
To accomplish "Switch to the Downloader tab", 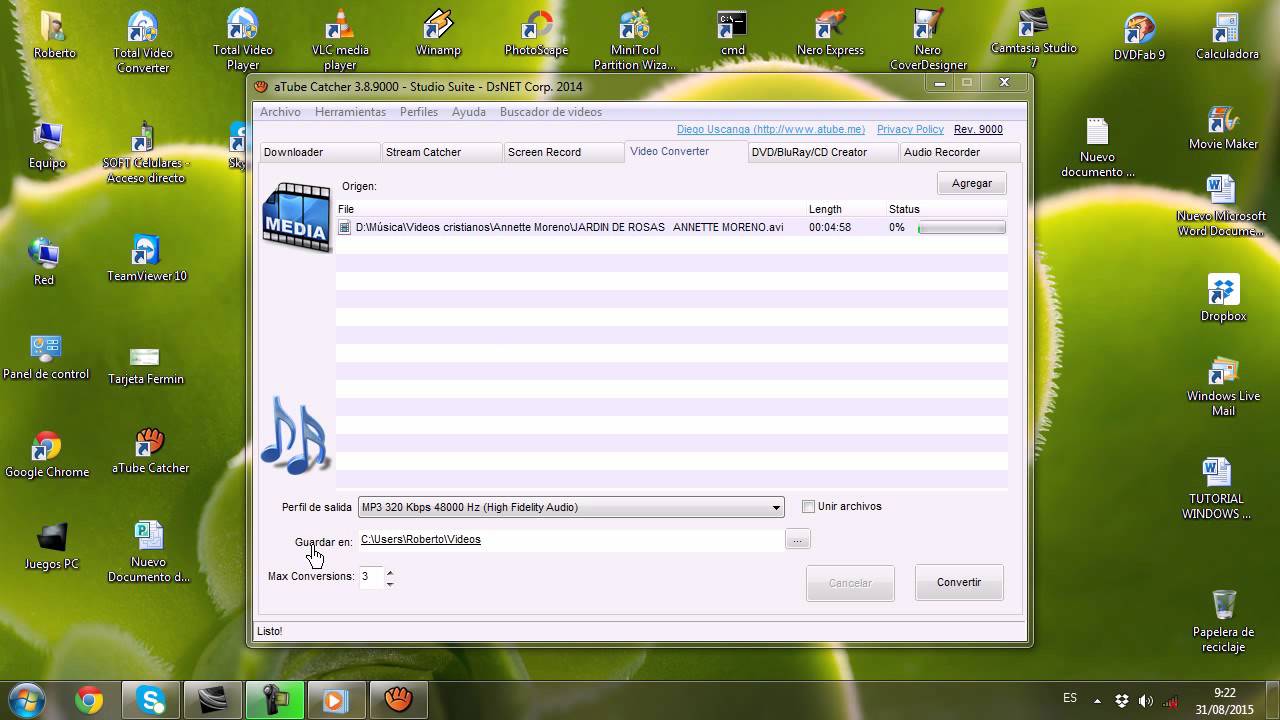I will pyautogui.click(x=319, y=152).
